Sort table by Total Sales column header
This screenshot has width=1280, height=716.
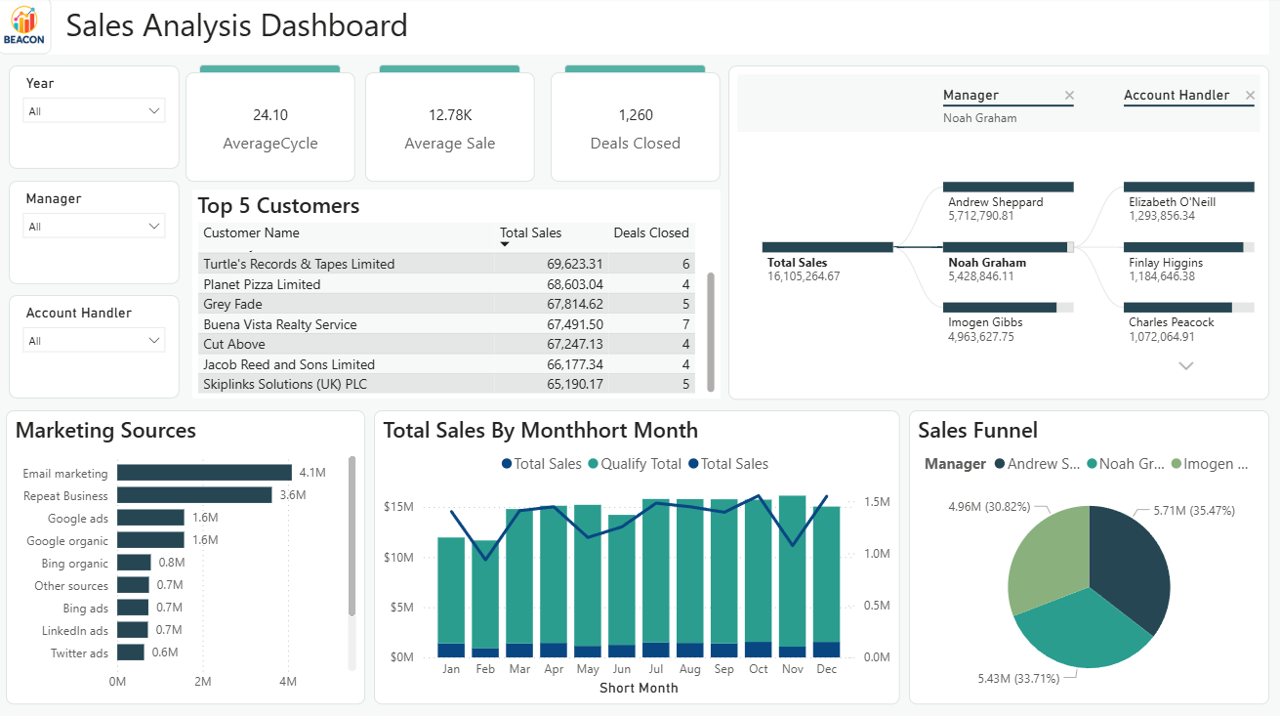click(x=530, y=233)
